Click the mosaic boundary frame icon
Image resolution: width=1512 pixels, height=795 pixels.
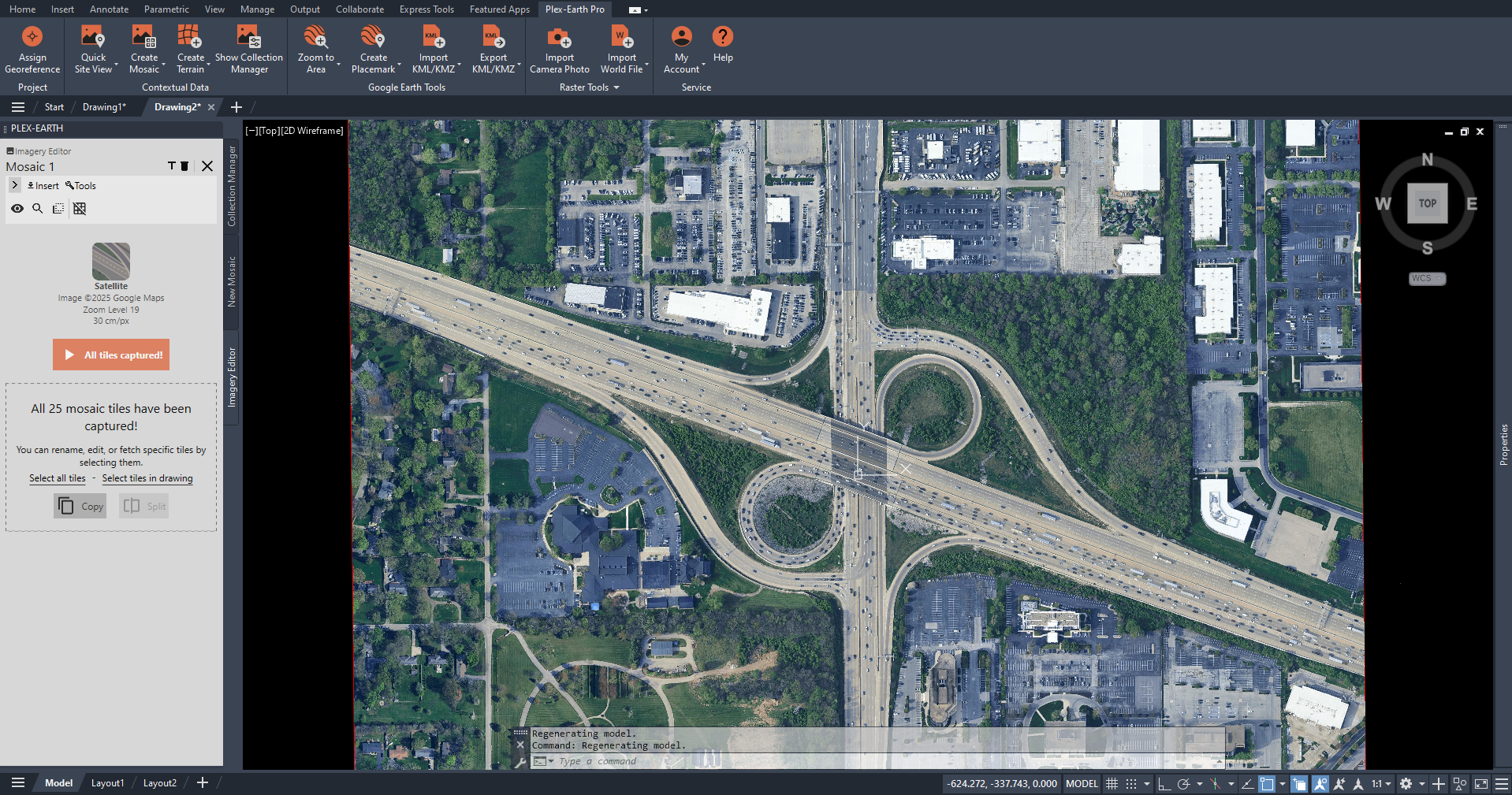click(x=58, y=209)
